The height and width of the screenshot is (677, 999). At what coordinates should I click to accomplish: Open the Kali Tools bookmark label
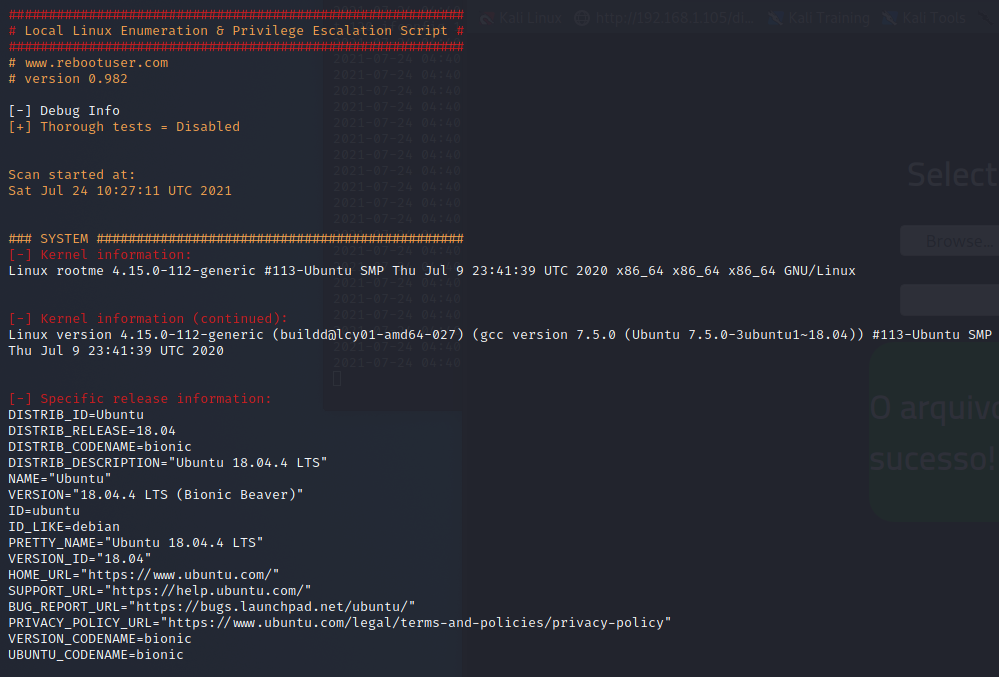pyautogui.click(x=934, y=18)
